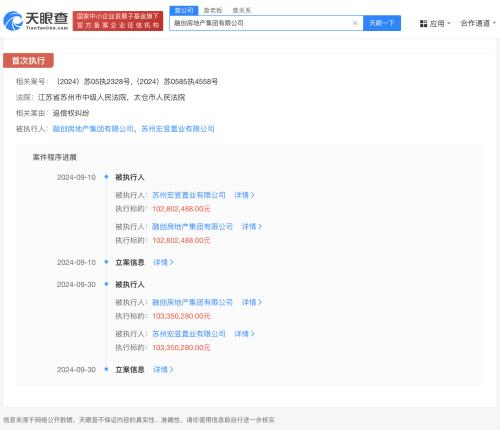500x430 pixels.
Task: Open 融创房地产集团有限公司 link in 被执行人 header
Action: click(93, 129)
